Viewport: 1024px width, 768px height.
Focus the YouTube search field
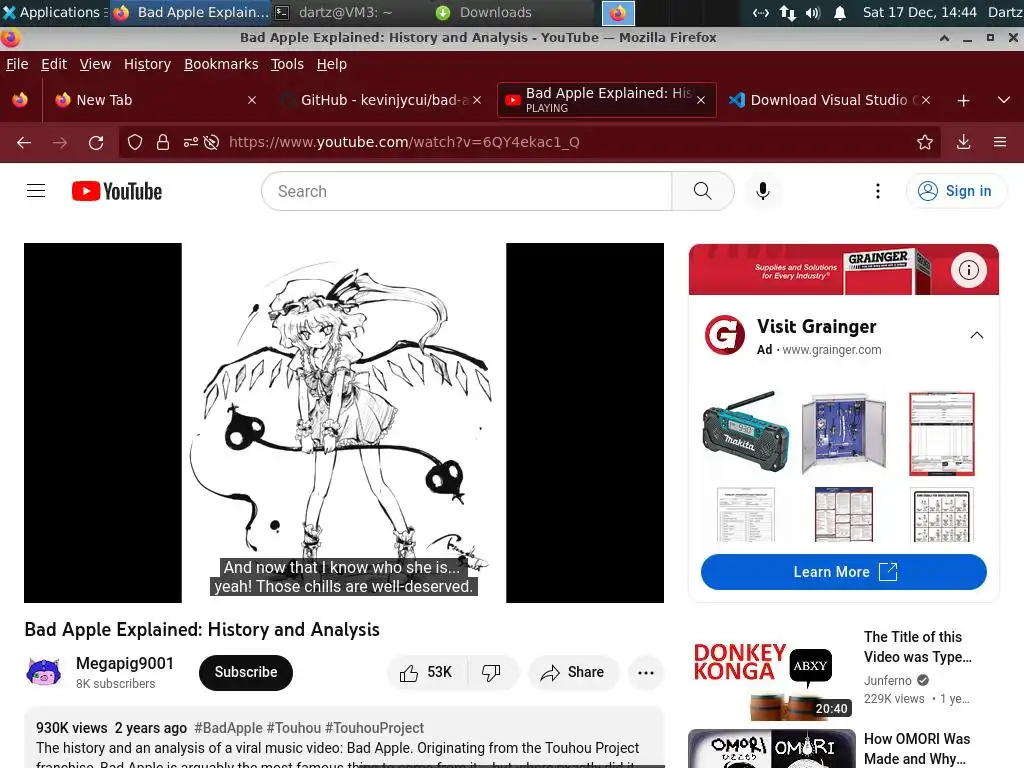[466, 191]
